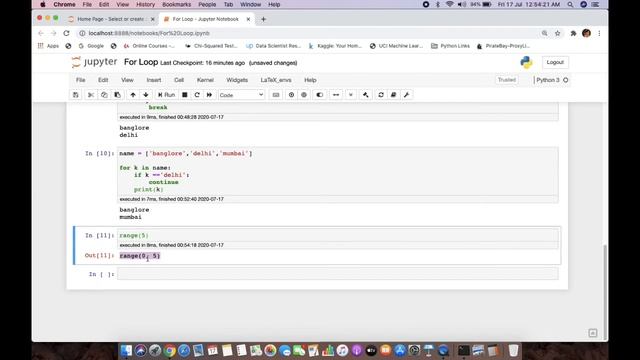Image resolution: width=640 pixels, height=360 pixels.
Task: Open the cell type Code dropdown
Action: pos(241,95)
